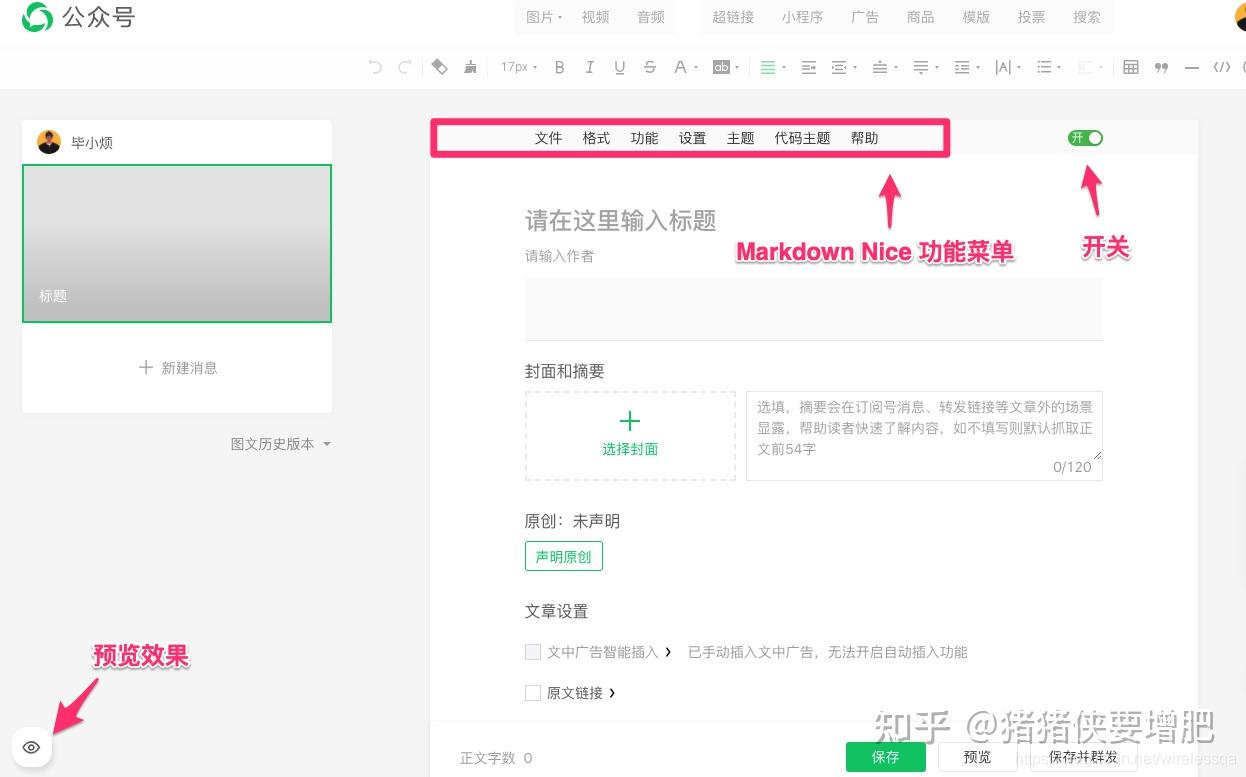Screen dimensions: 1246x777
Task: Insert a 超链接 from top bar
Action: point(733,17)
